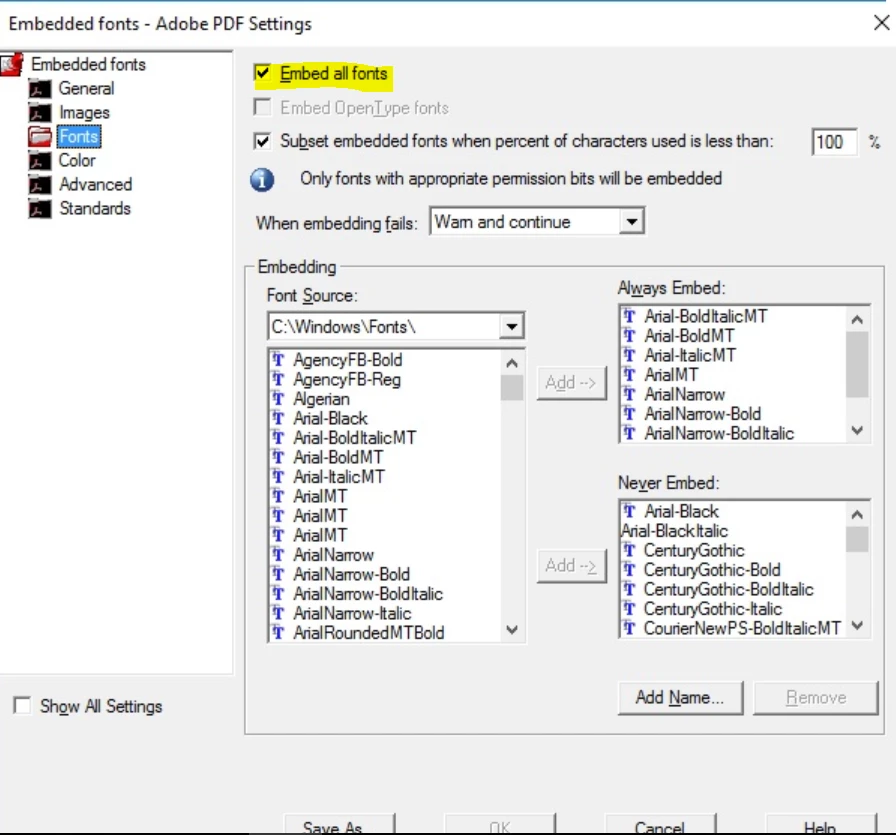Select ArialNarrow-BoldItalic in font source list

[368, 593]
